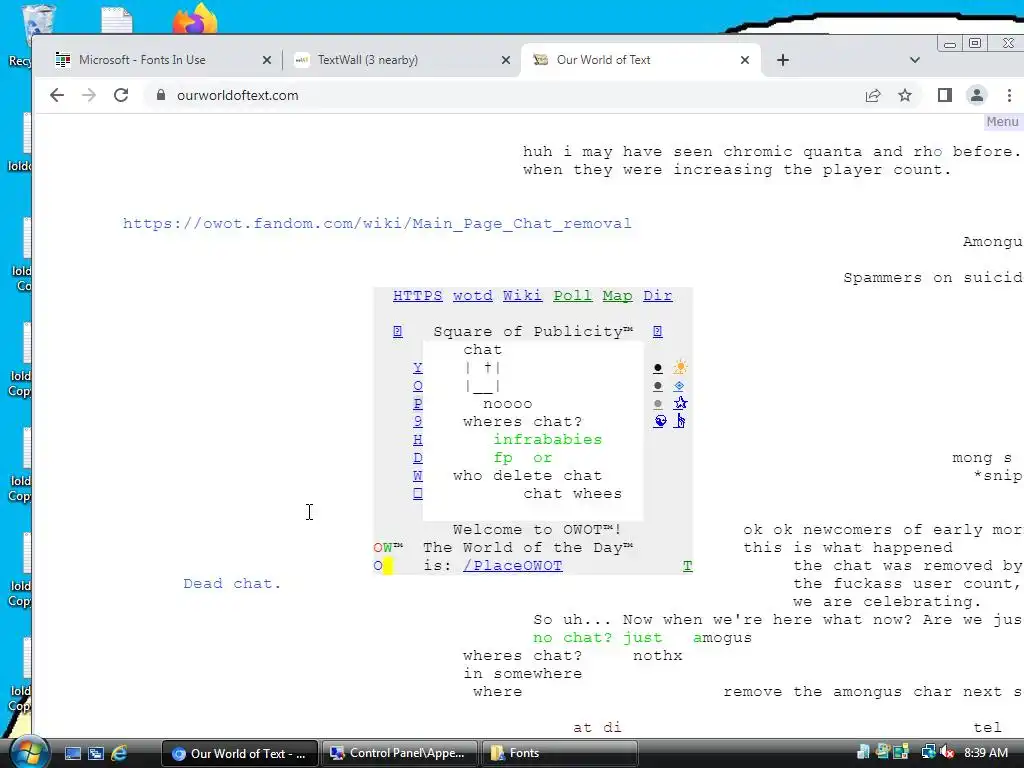Click Our World of Text taskbar button
This screenshot has height=768, width=1024.
click(239, 753)
